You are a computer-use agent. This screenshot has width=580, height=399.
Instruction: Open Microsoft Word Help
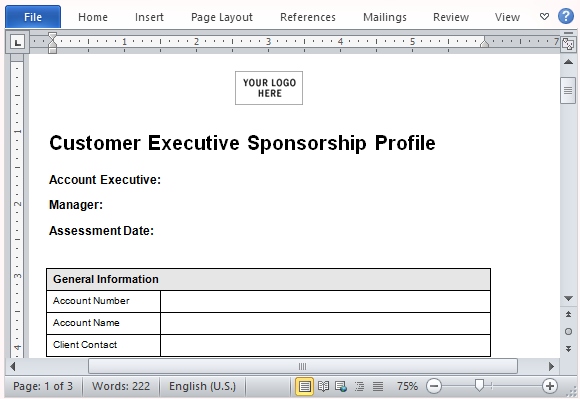(x=566, y=17)
